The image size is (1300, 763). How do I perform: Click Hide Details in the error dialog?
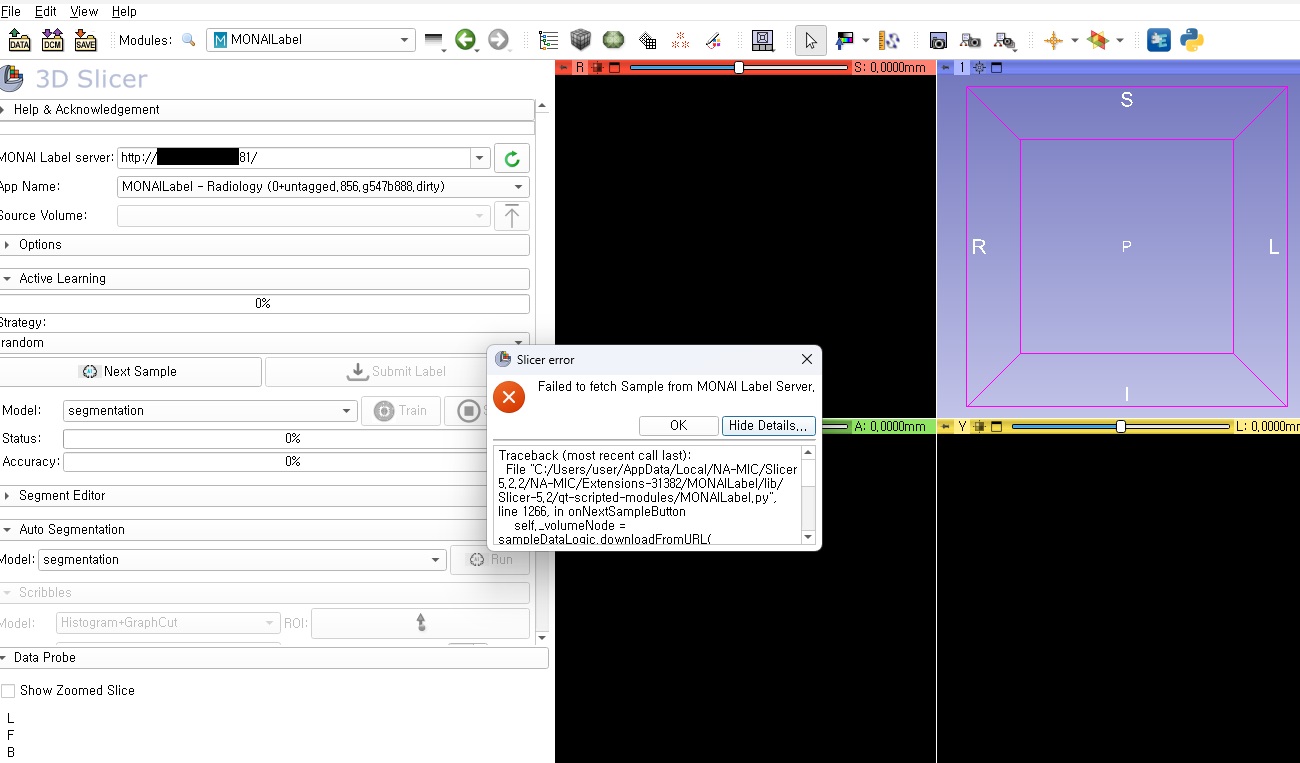(768, 425)
